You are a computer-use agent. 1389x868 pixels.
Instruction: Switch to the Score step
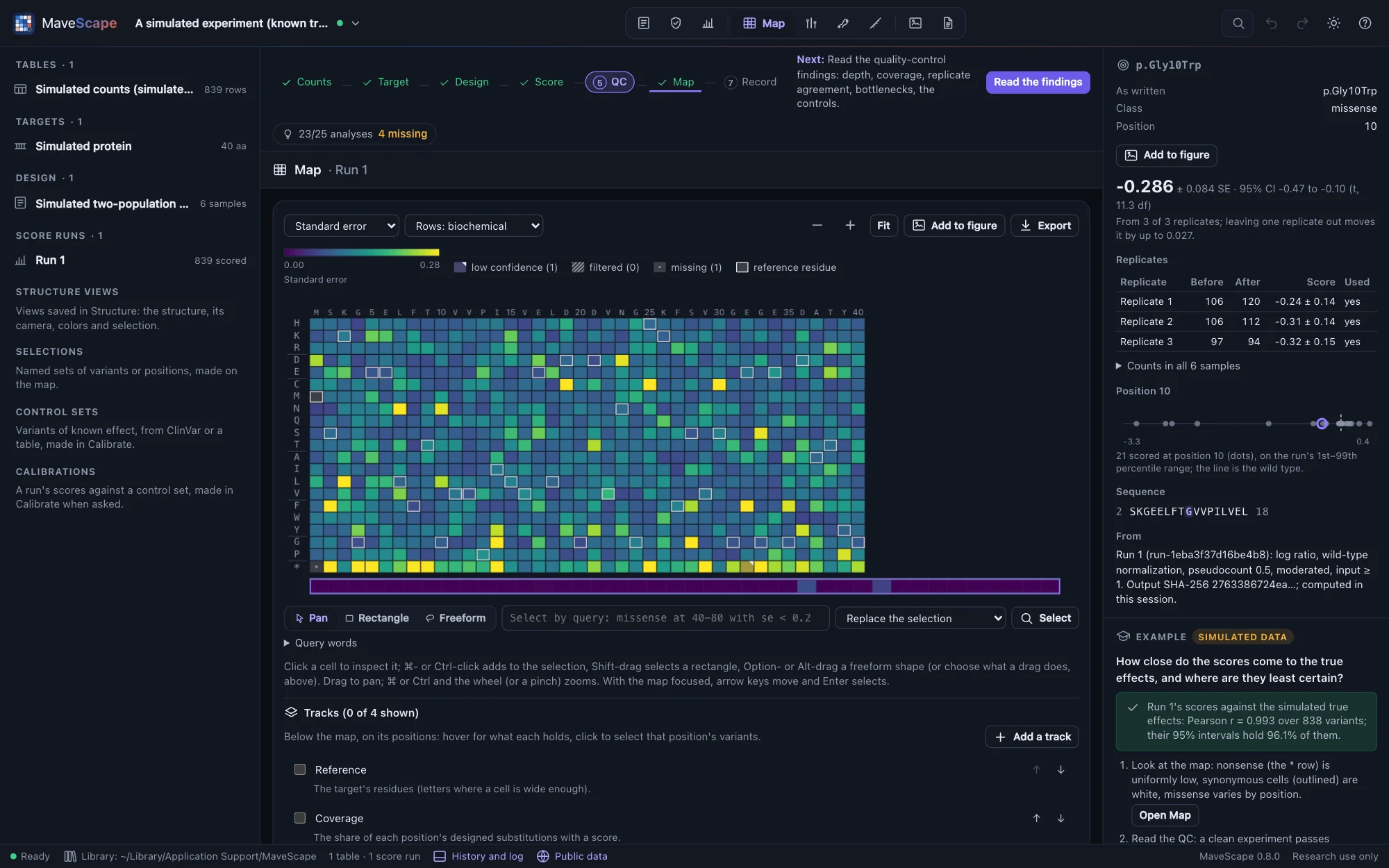[542, 82]
